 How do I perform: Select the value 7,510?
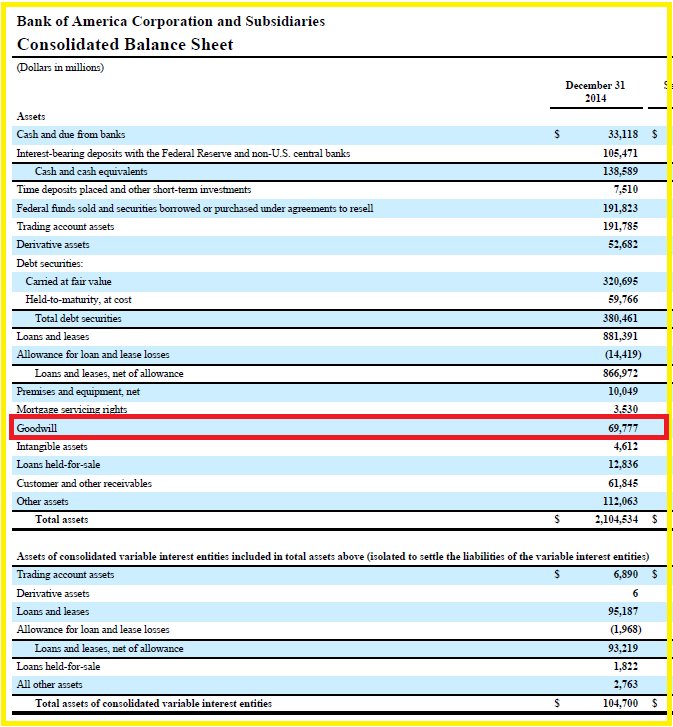click(626, 190)
